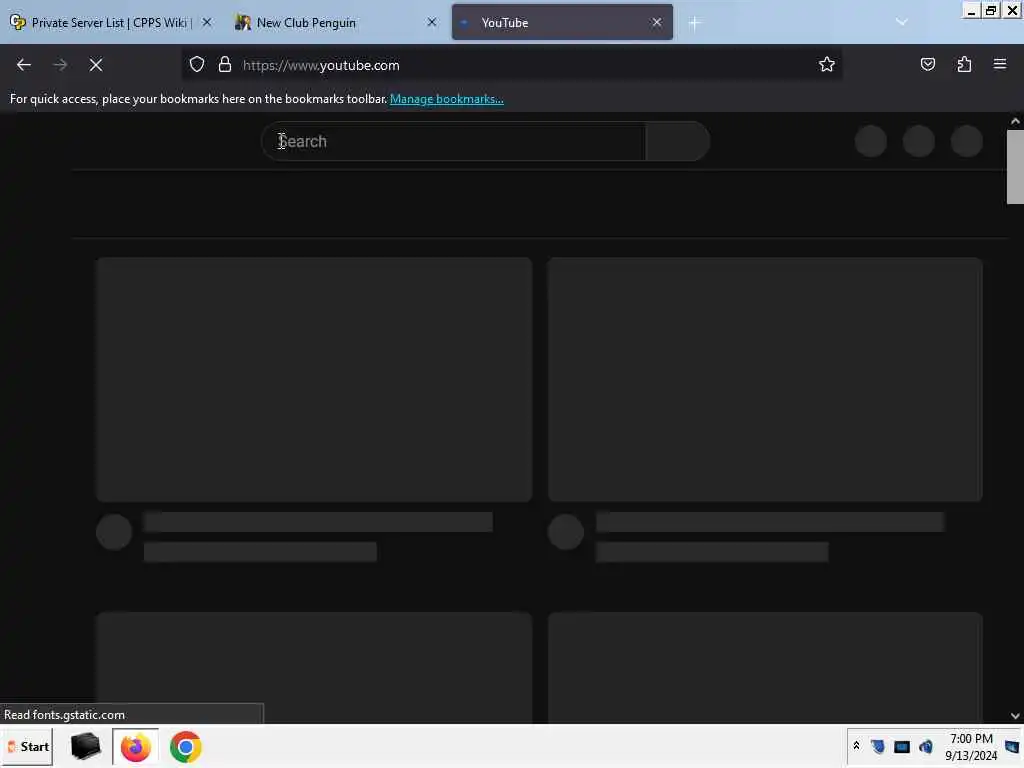This screenshot has height=768, width=1024.
Task: Click the page's vertical scrollbar thumb
Action: tap(1015, 167)
